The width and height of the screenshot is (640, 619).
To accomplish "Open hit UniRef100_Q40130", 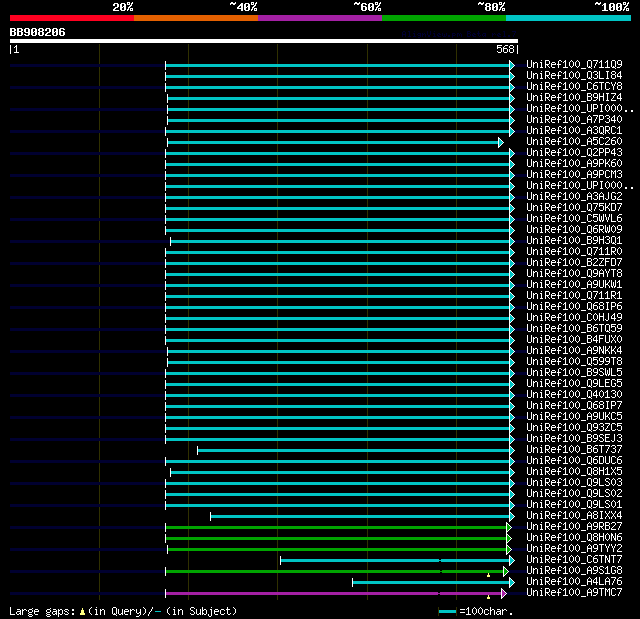I will point(574,395).
